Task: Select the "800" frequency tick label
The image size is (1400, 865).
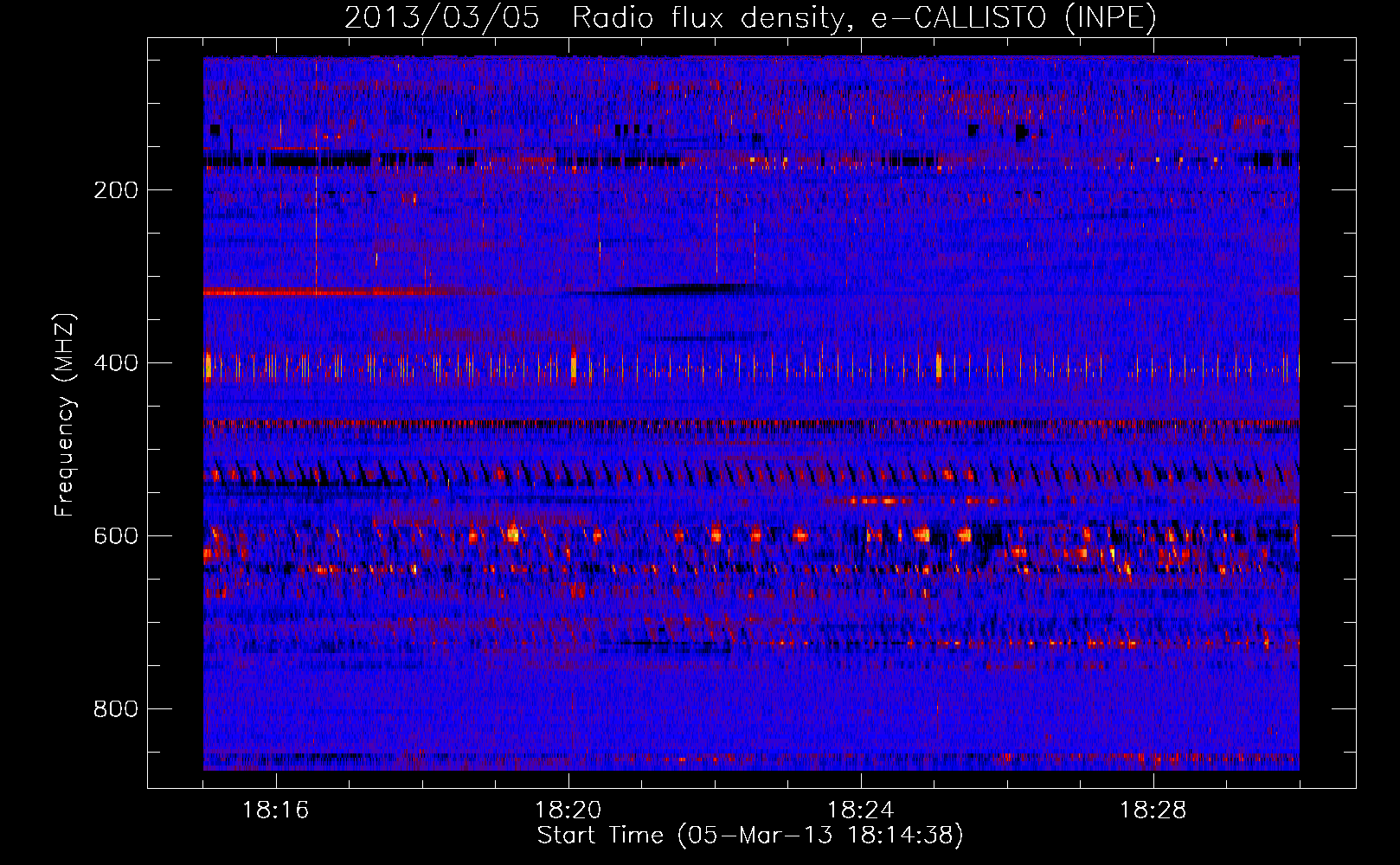Action: pos(116,709)
